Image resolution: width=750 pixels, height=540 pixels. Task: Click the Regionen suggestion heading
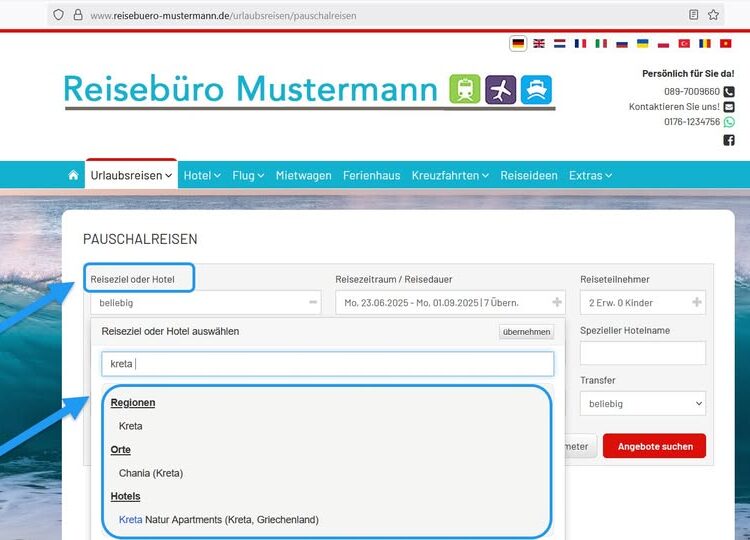coord(132,403)
